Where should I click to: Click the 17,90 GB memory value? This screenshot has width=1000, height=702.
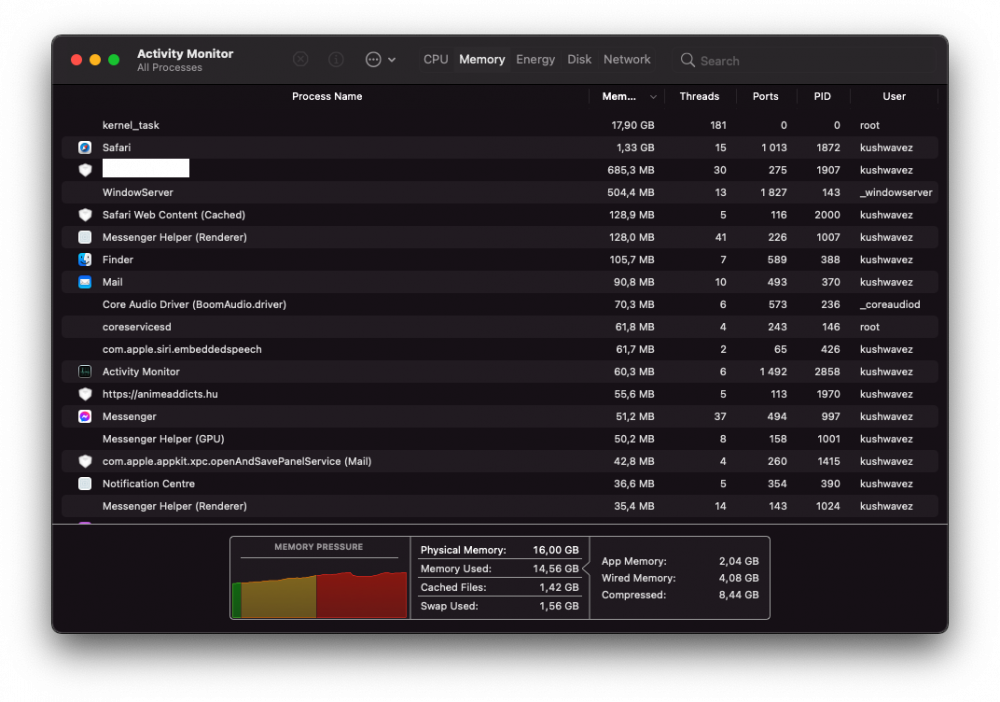tap(633, 125)
